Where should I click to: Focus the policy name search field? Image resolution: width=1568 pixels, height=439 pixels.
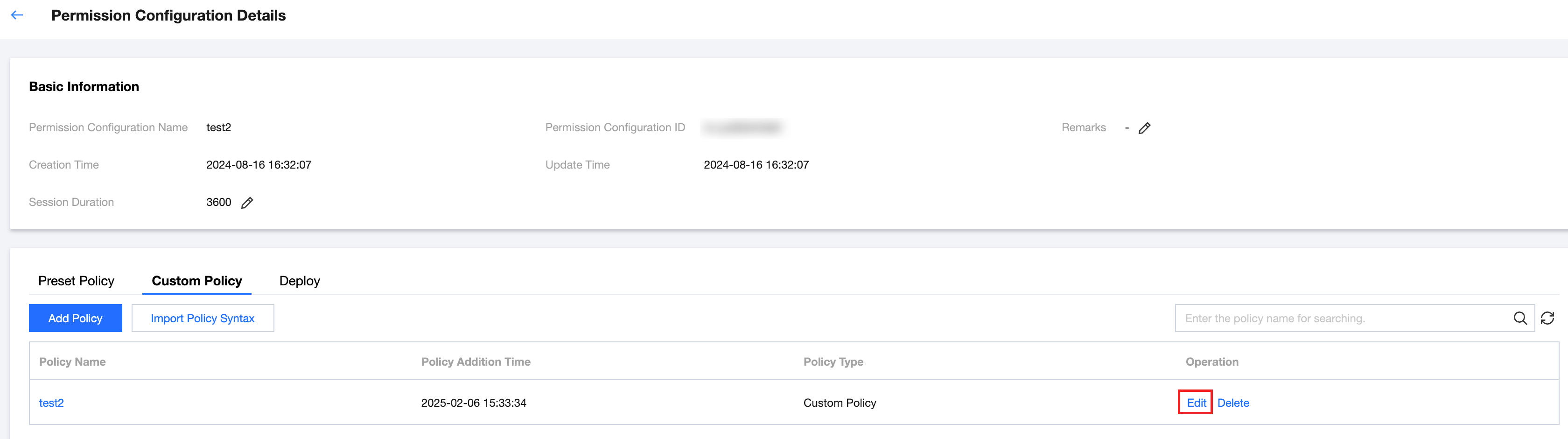1339,319
